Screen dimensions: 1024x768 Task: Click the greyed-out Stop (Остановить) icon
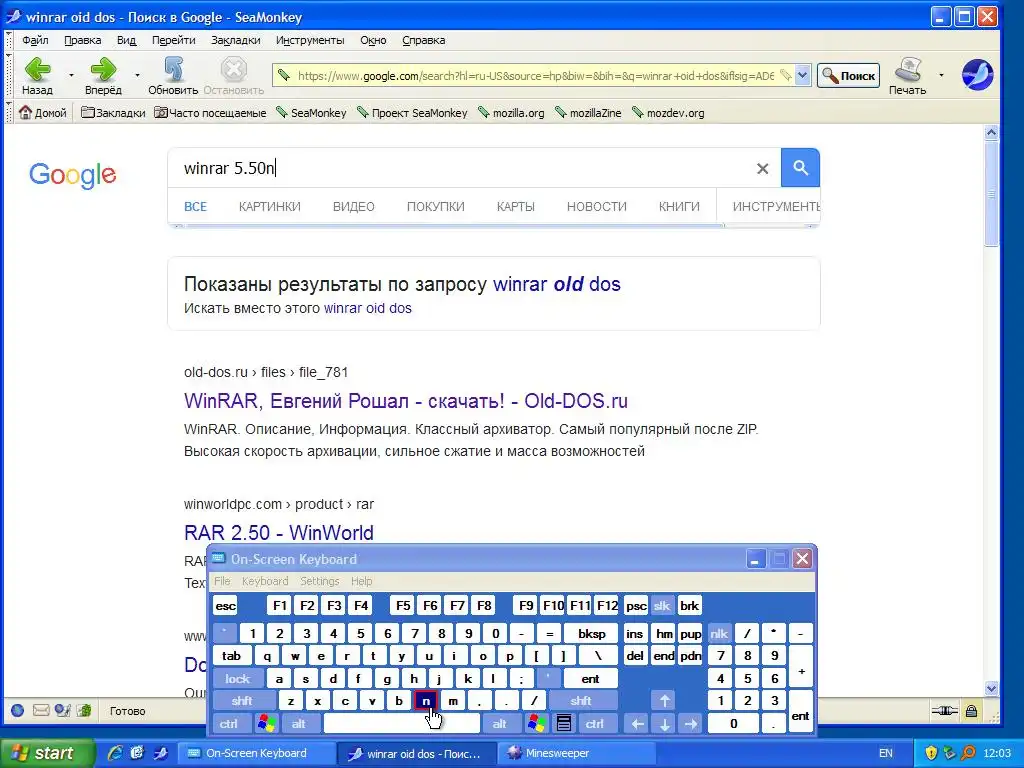233,69
